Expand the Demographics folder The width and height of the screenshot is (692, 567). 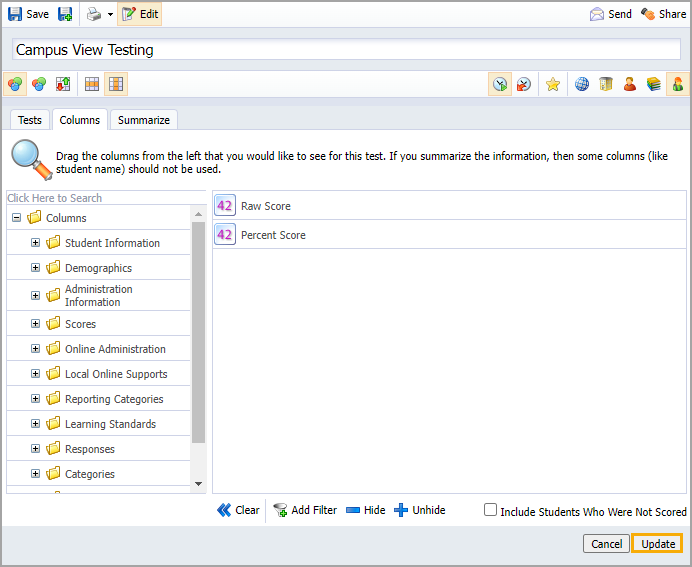(35, 268)
